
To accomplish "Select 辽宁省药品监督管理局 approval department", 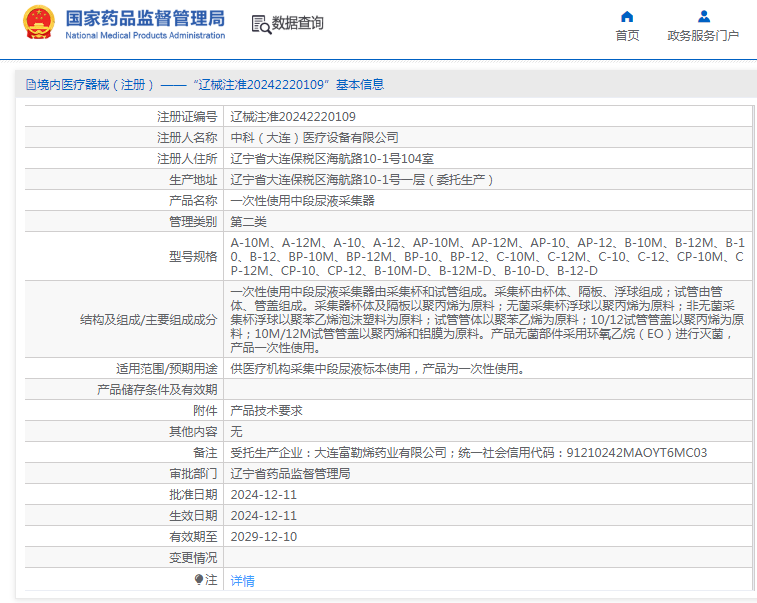I will coord(290,474).
